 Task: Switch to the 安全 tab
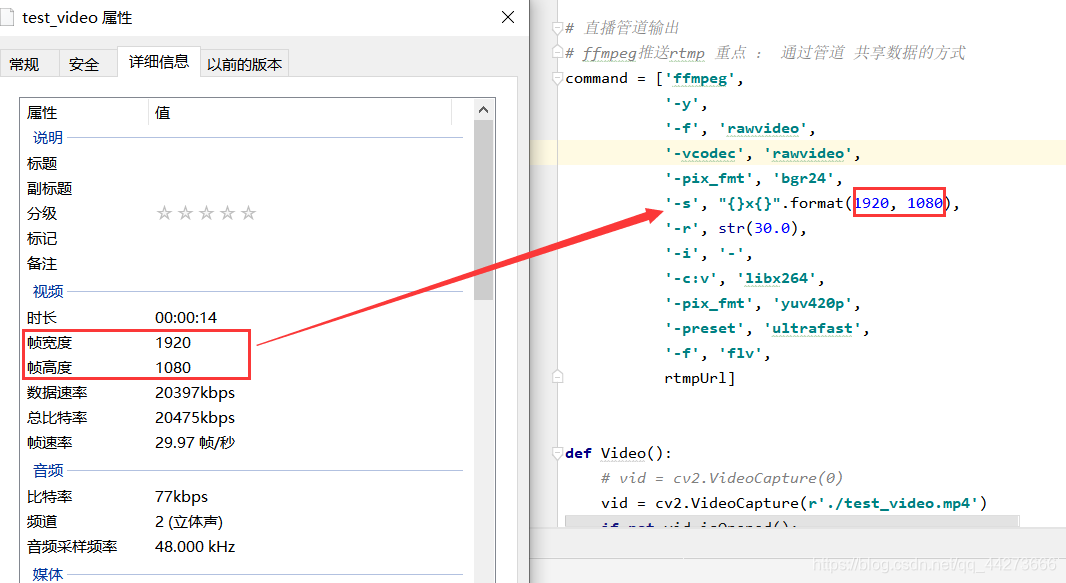pyautogui.click(x=86, y=62)
